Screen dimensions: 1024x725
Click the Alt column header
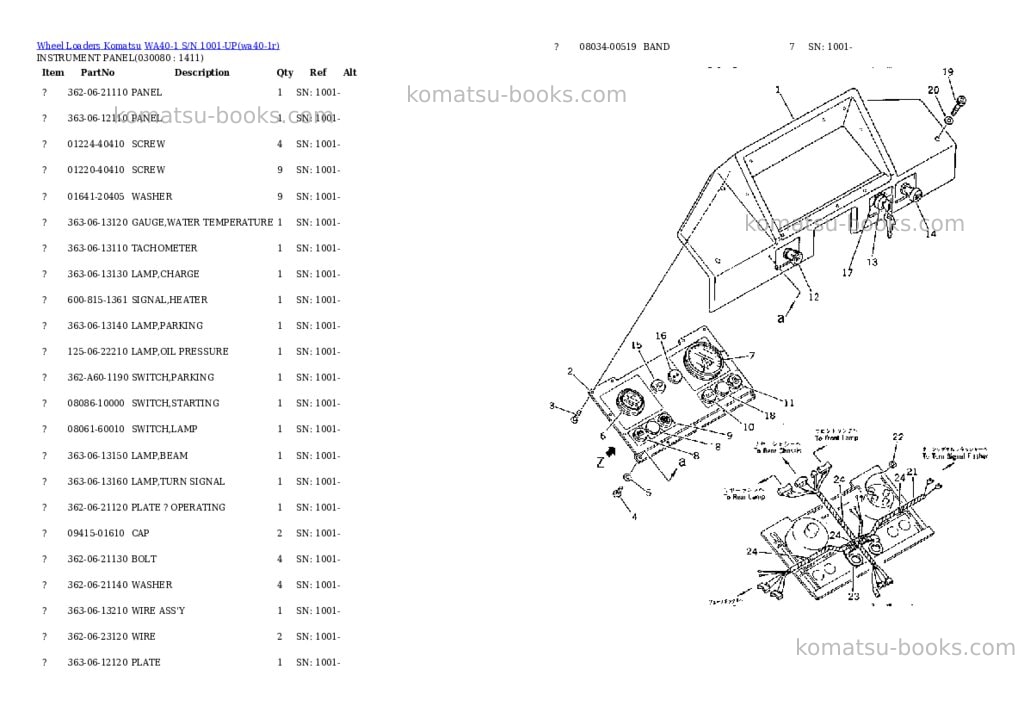pos(350,72)
